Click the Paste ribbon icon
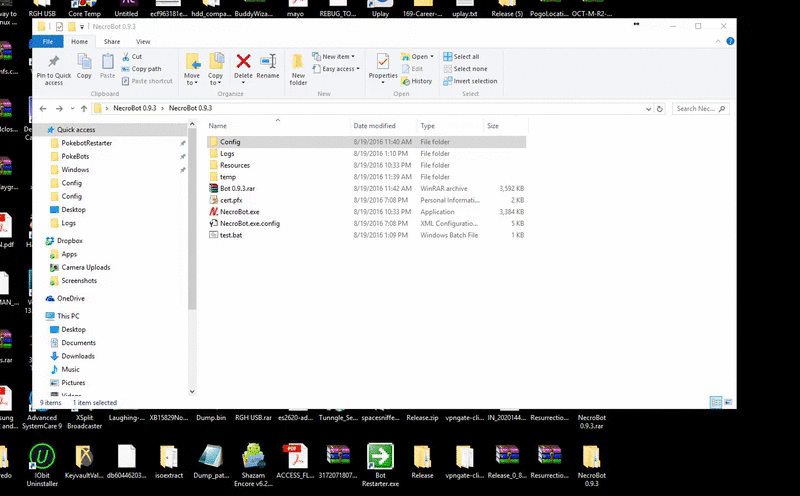This screenshot has width=800, height=496. click(107, 66)
